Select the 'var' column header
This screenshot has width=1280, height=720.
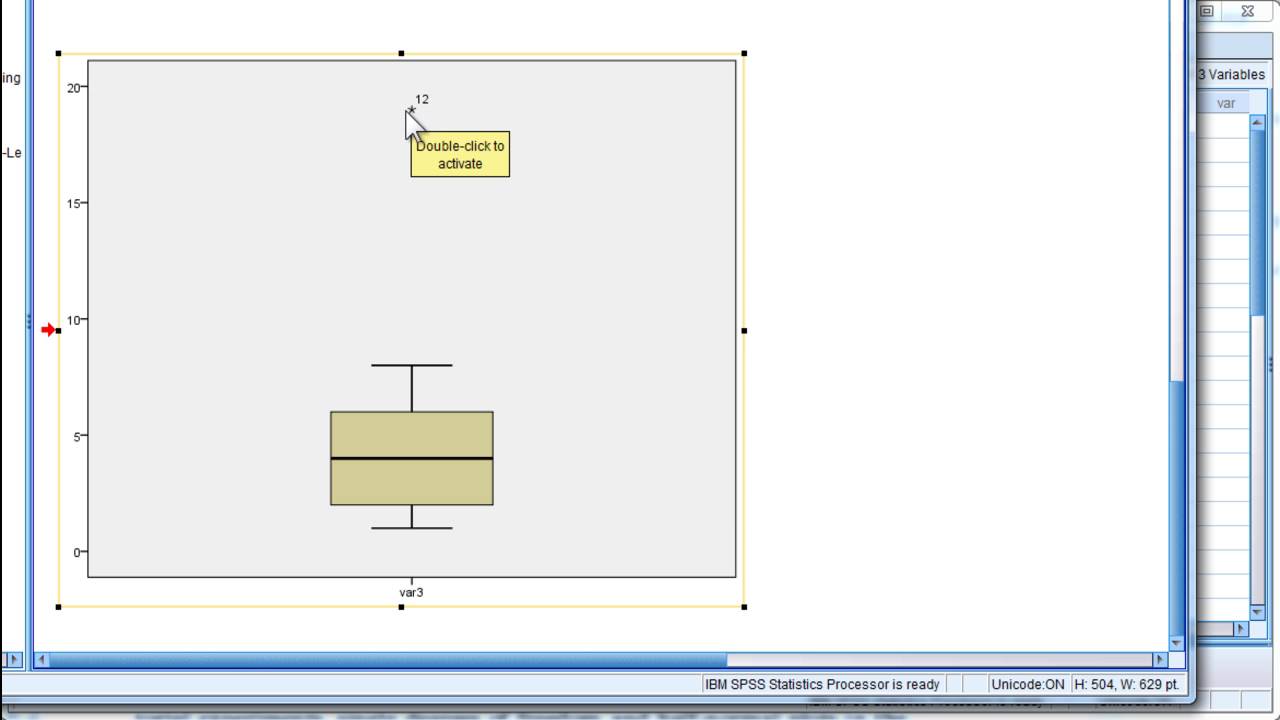(x=1225, y=103)
